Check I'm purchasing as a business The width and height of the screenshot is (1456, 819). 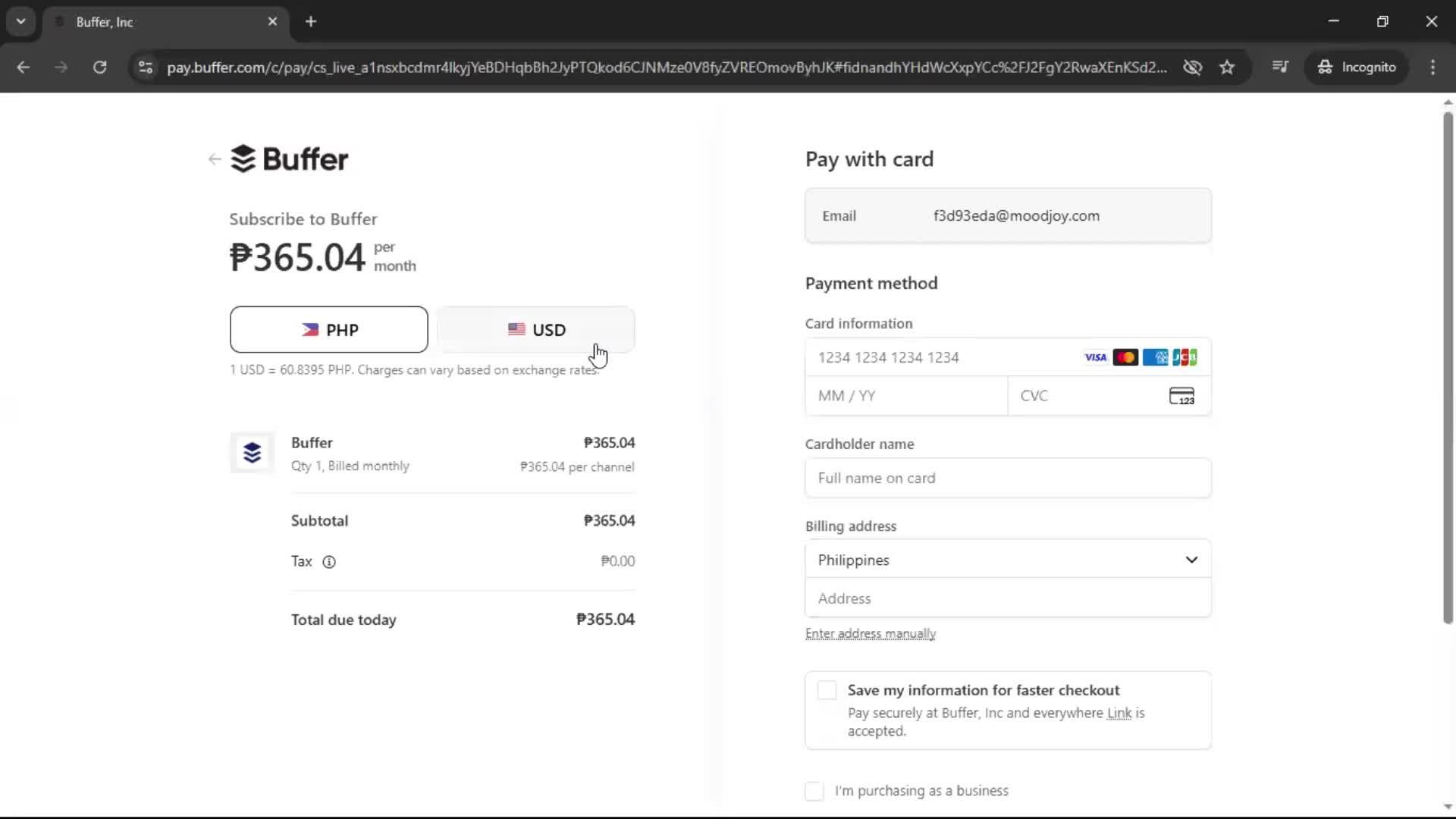(814, 790)
